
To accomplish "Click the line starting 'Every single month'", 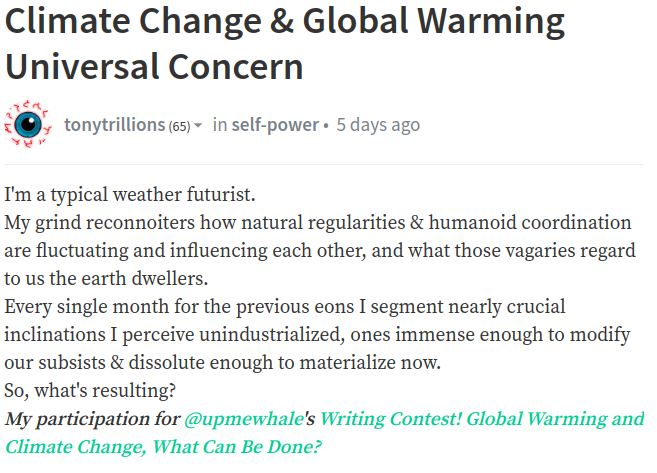I will click(x=285, y=307).
